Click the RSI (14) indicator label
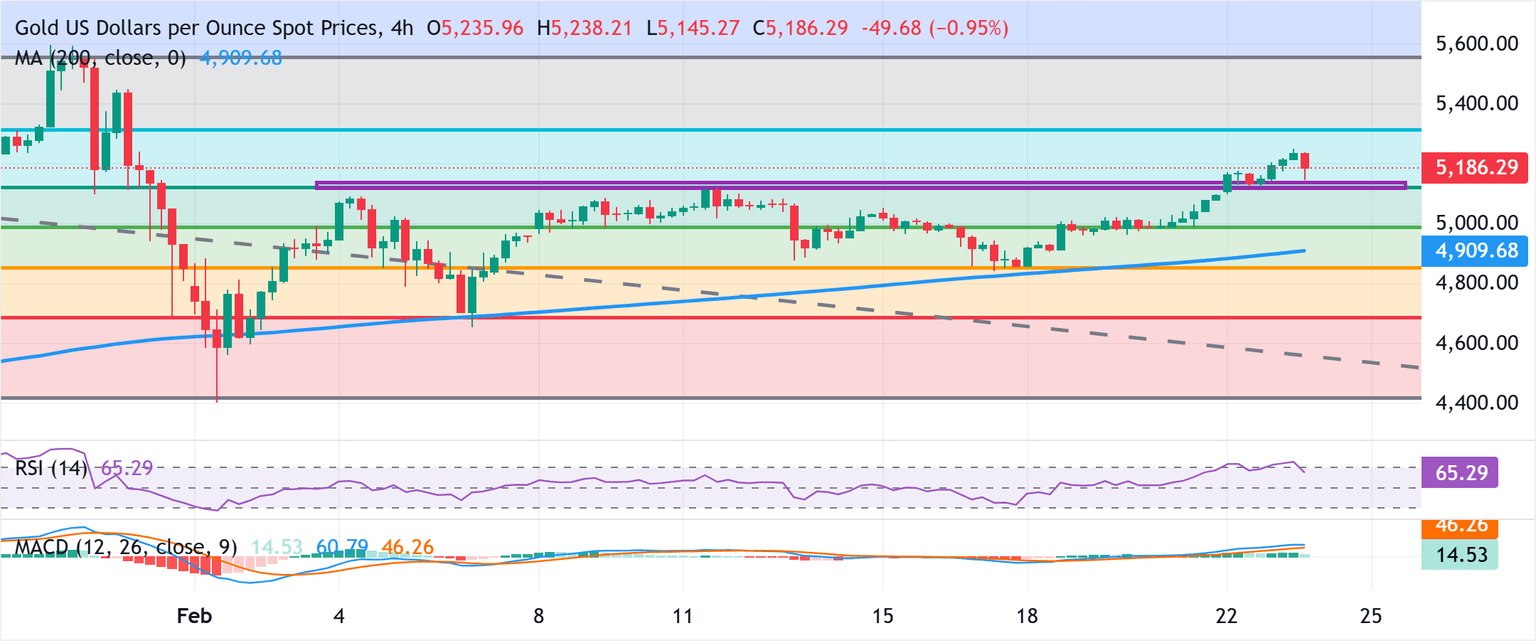The height and width of the screenshot is (641, 1536). (50, 467)
